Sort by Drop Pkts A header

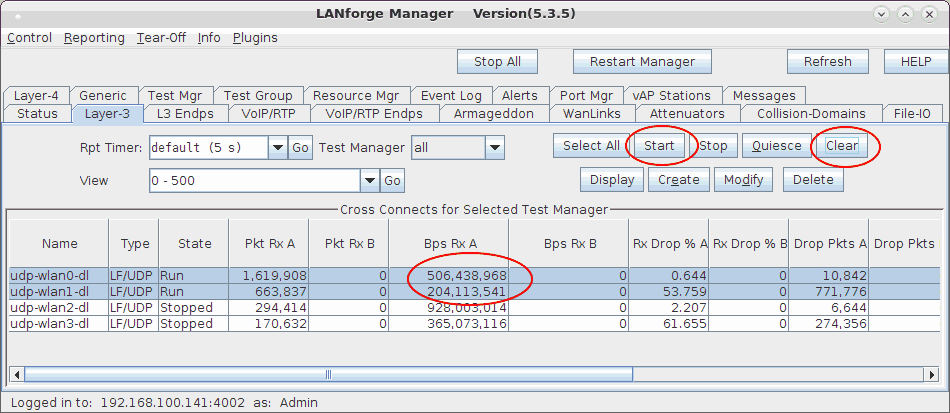[829, 243]
